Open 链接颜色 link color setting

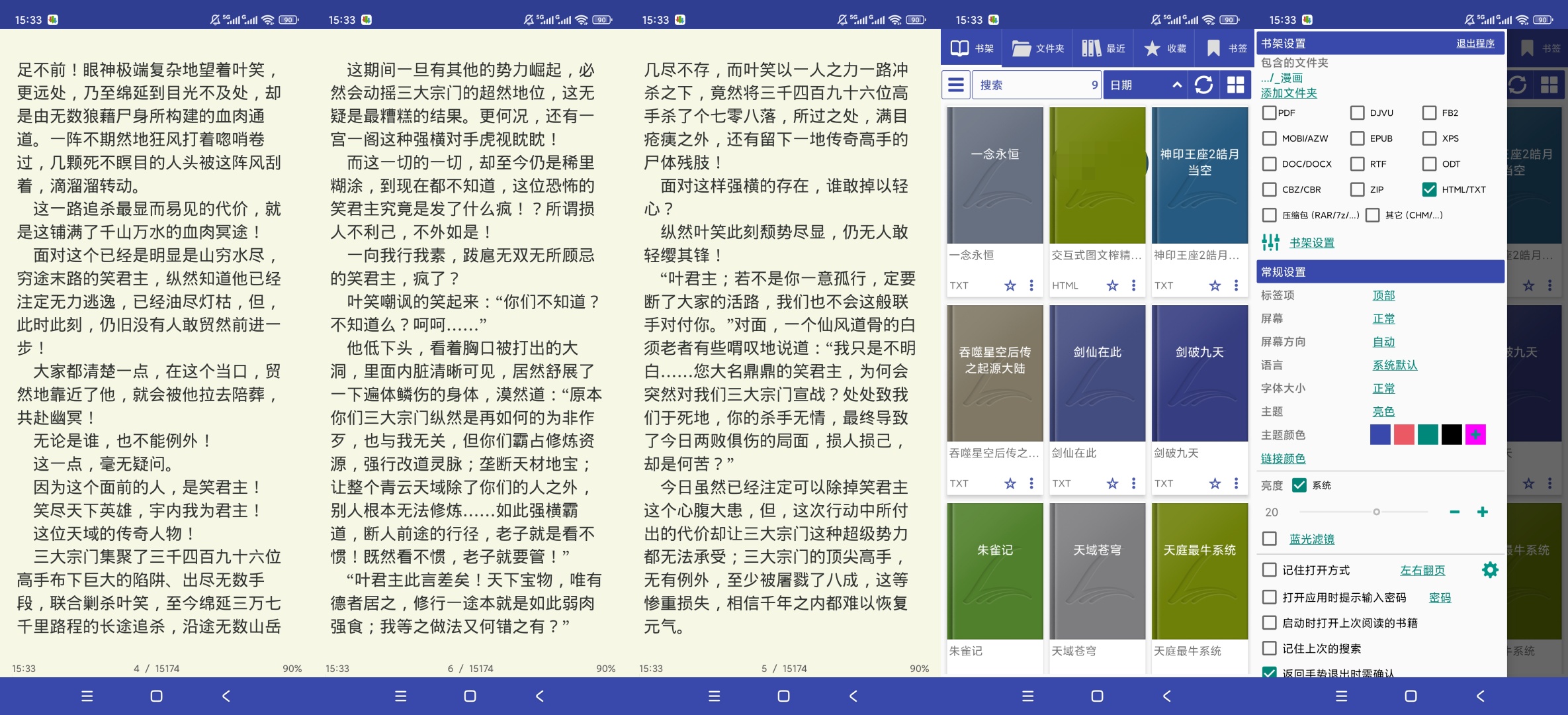[1283, 458]
